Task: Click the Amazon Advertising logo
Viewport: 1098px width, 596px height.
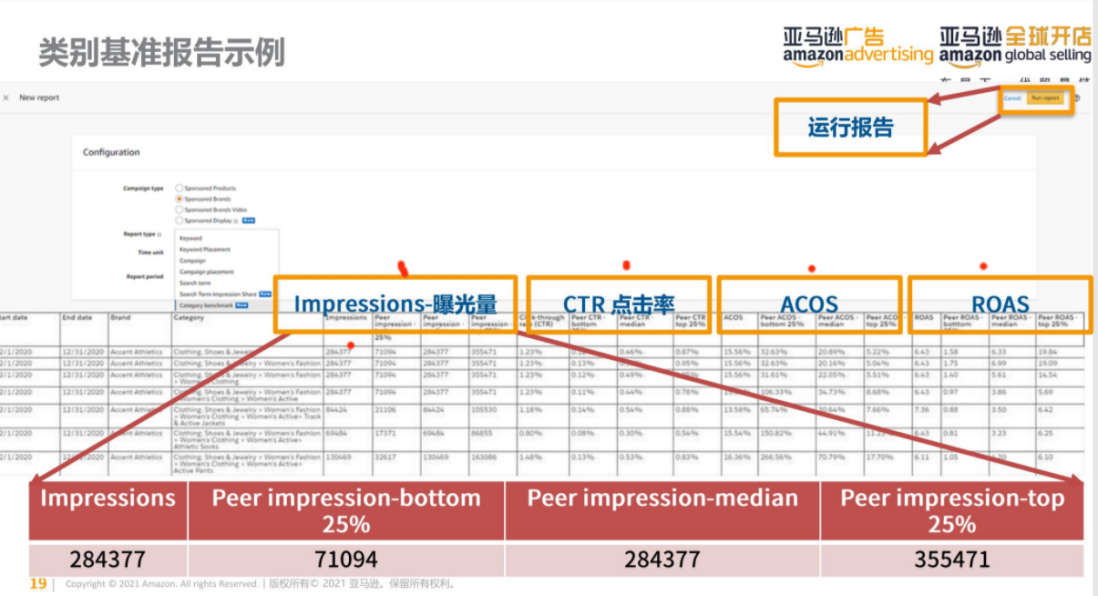Action: pos(858,48)
